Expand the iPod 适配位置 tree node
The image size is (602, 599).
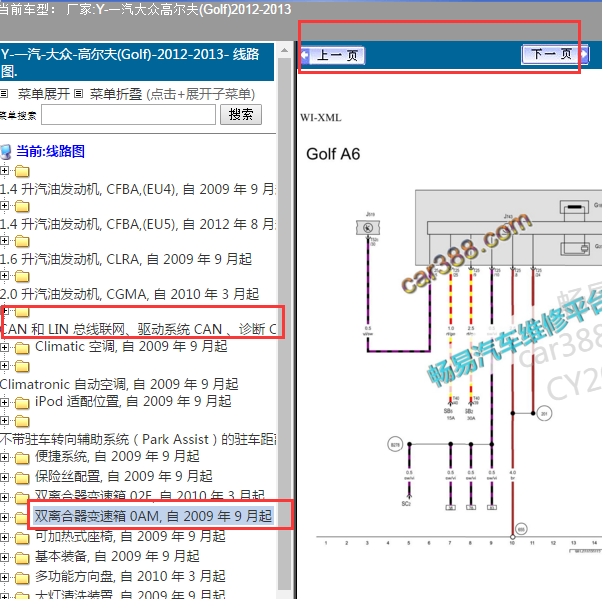click(x=4, y=402)
